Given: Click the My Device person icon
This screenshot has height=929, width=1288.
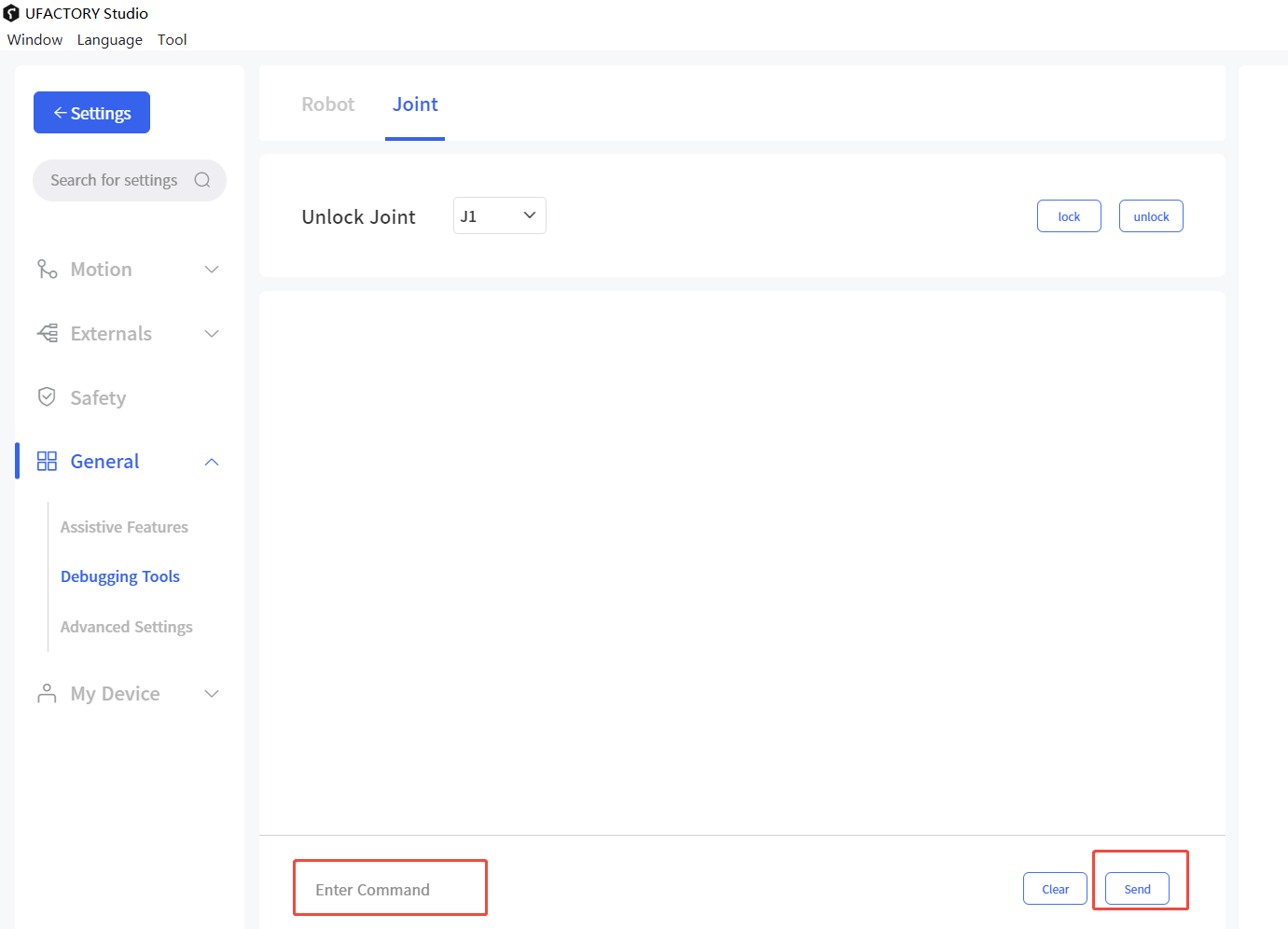Looking at the screenshot, I should (47, 693).
